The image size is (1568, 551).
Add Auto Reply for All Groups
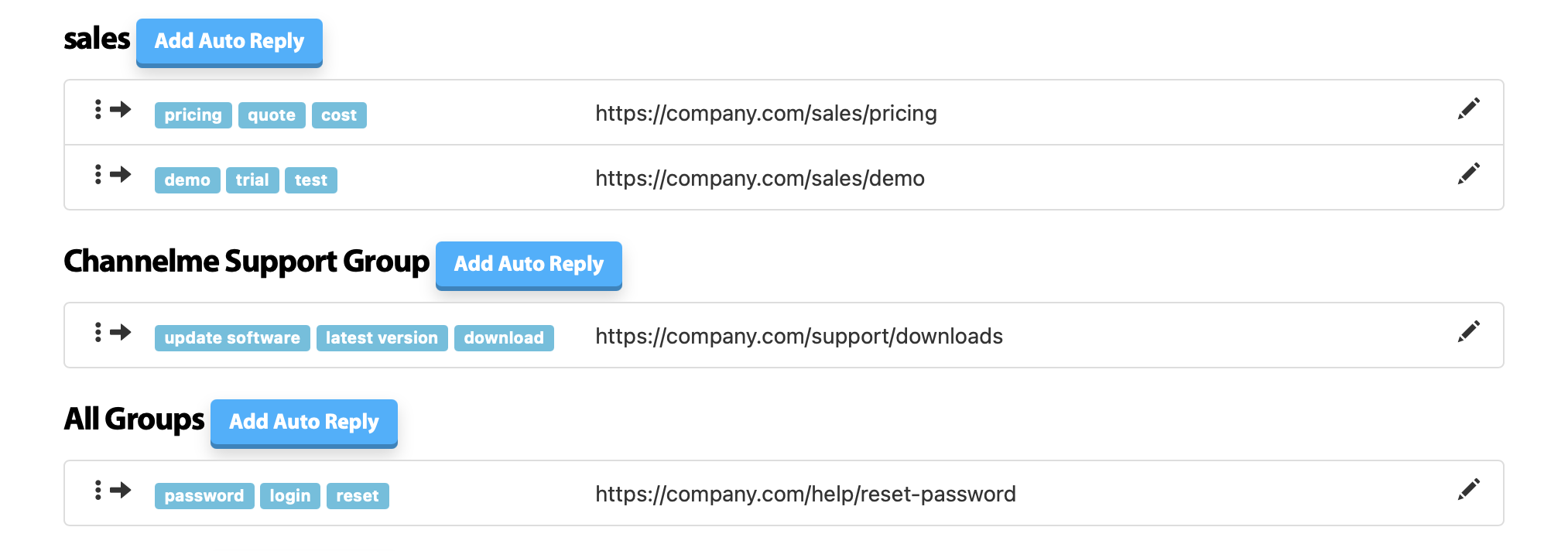coord(304,423)
